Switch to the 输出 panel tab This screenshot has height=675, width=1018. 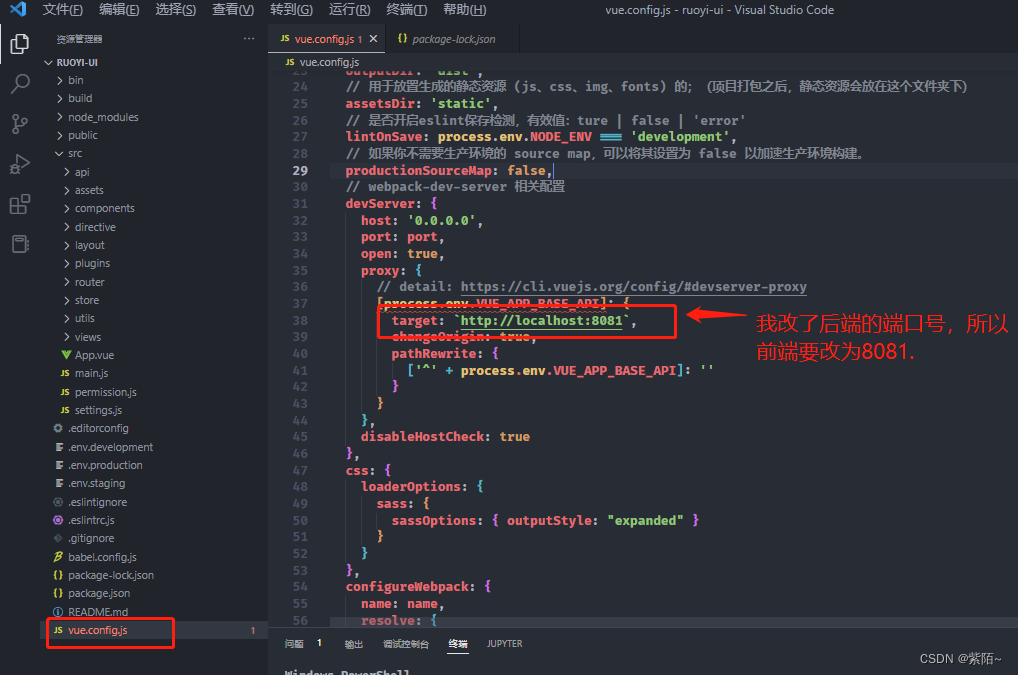(x=353, y=644)
